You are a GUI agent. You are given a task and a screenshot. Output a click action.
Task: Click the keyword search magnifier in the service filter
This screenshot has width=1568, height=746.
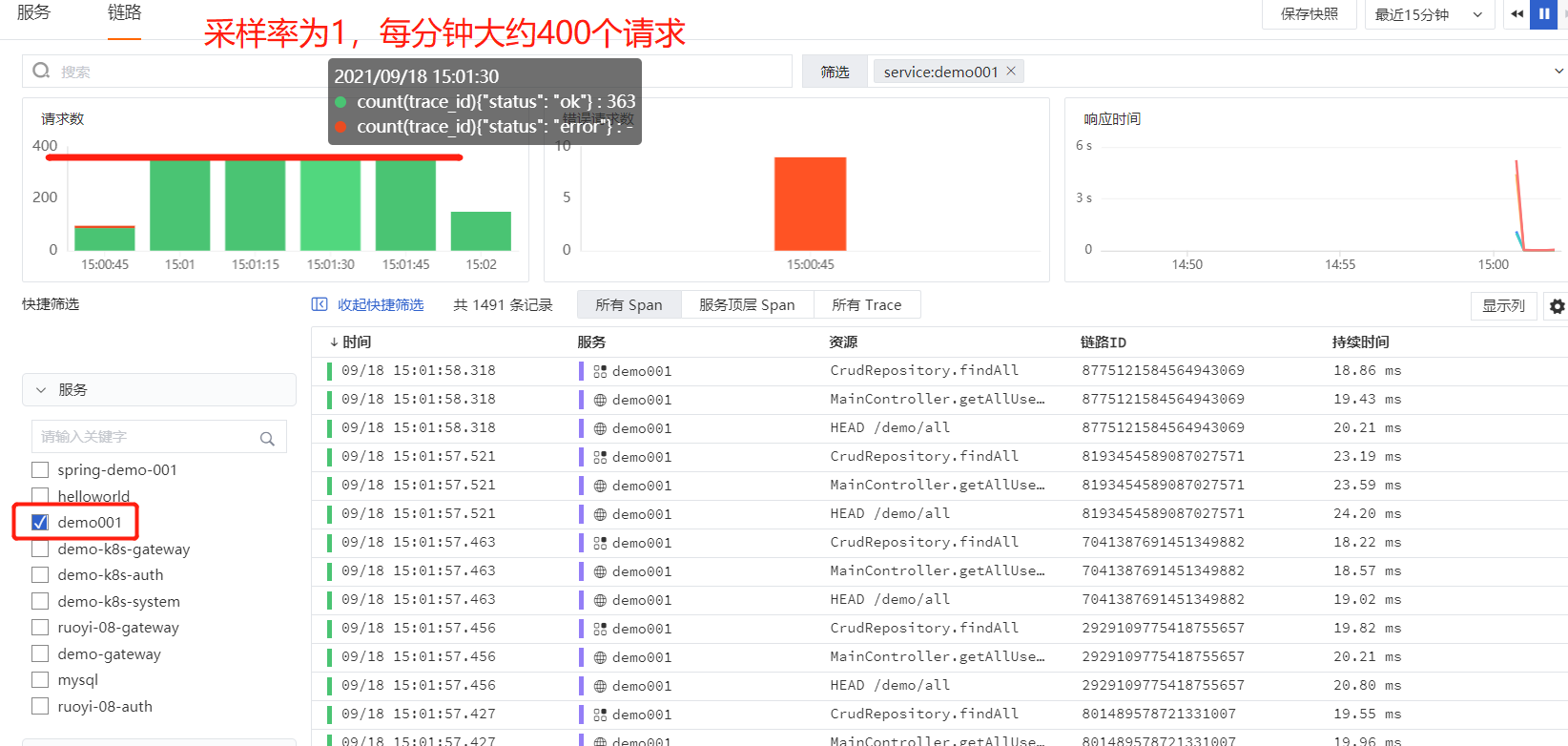click(267, 438)
